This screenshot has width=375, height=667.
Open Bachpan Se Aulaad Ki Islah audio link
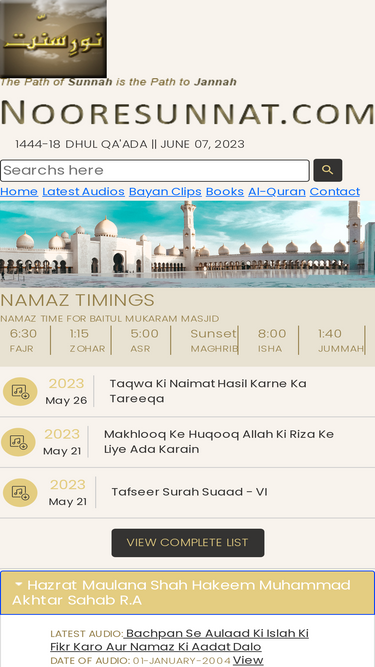coord(179,640)
